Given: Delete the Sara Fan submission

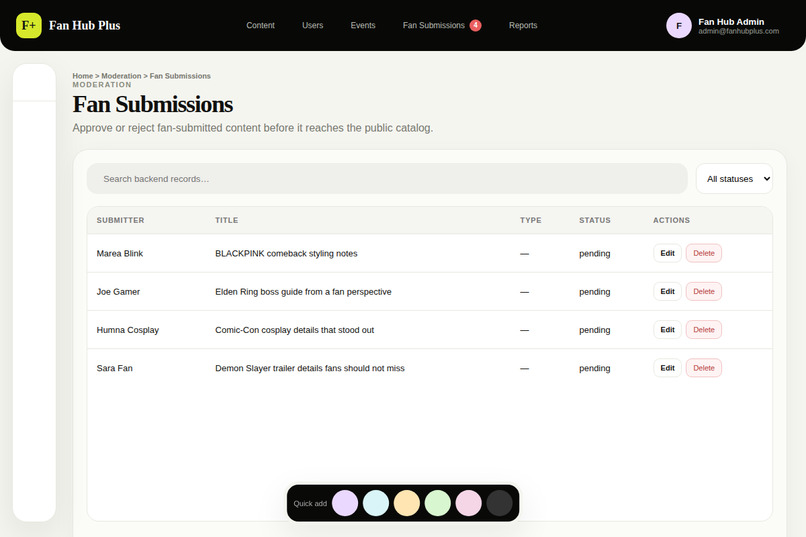Looking at the screenshot, I should tap(704, 368).
